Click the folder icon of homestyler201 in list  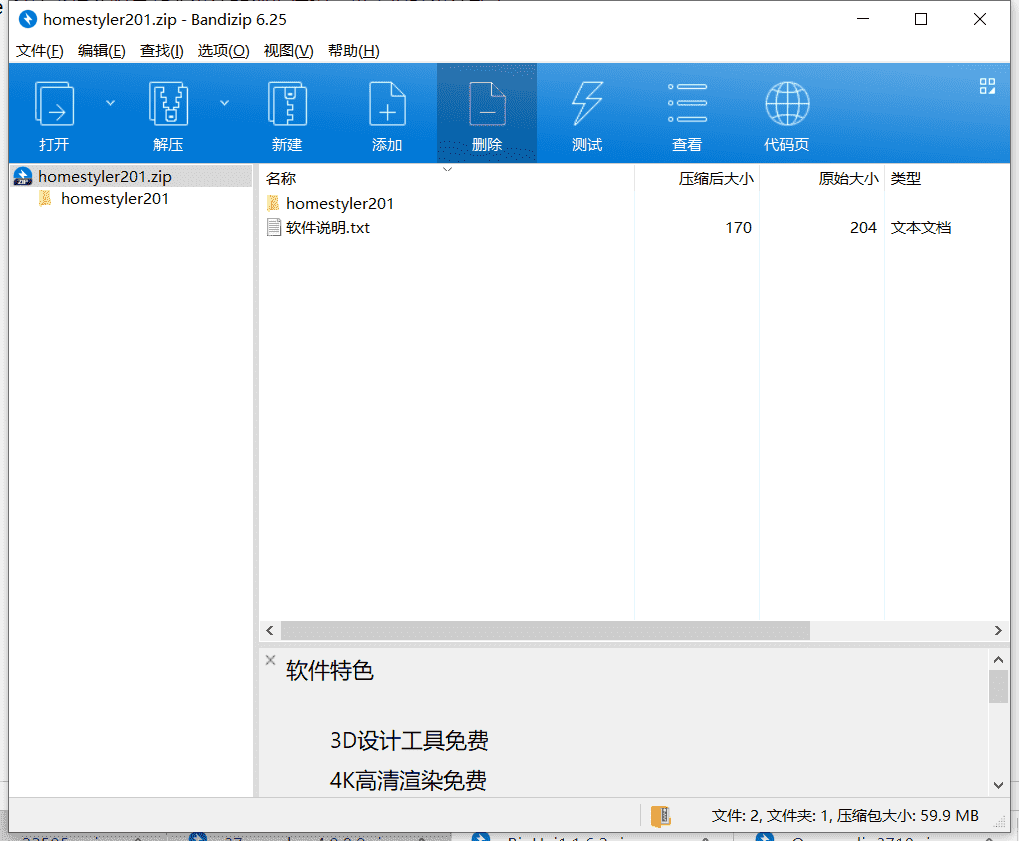(x=274, y=203)
